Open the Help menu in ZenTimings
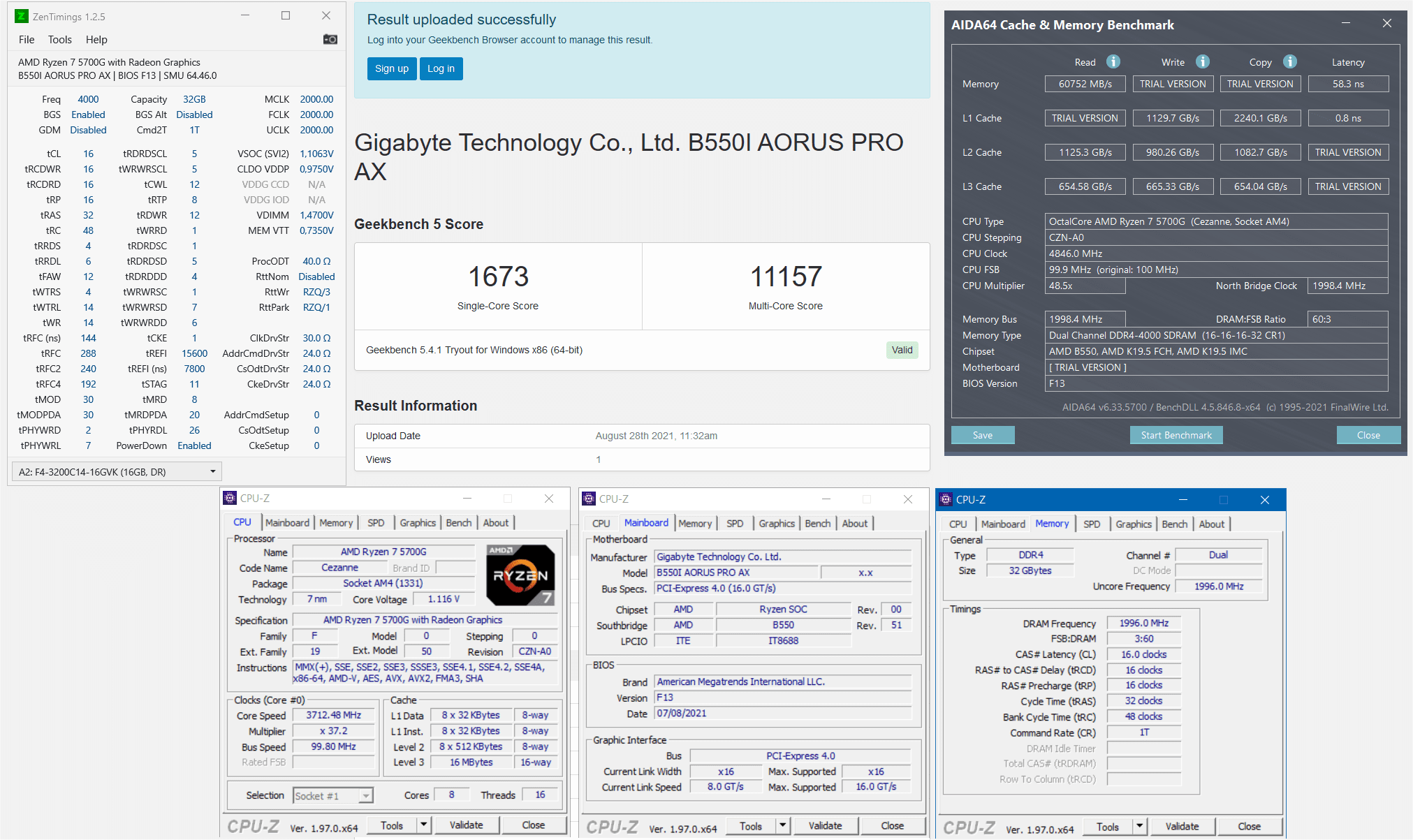This screenshot has width=1413, height=840. 96,40
